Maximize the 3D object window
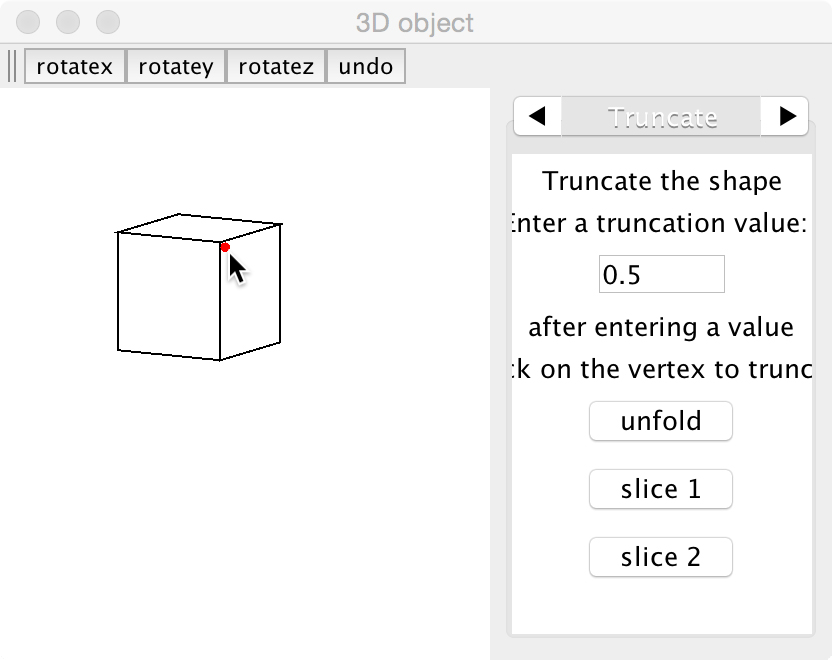Screen dimensions: 832x660 click(106, 21)
